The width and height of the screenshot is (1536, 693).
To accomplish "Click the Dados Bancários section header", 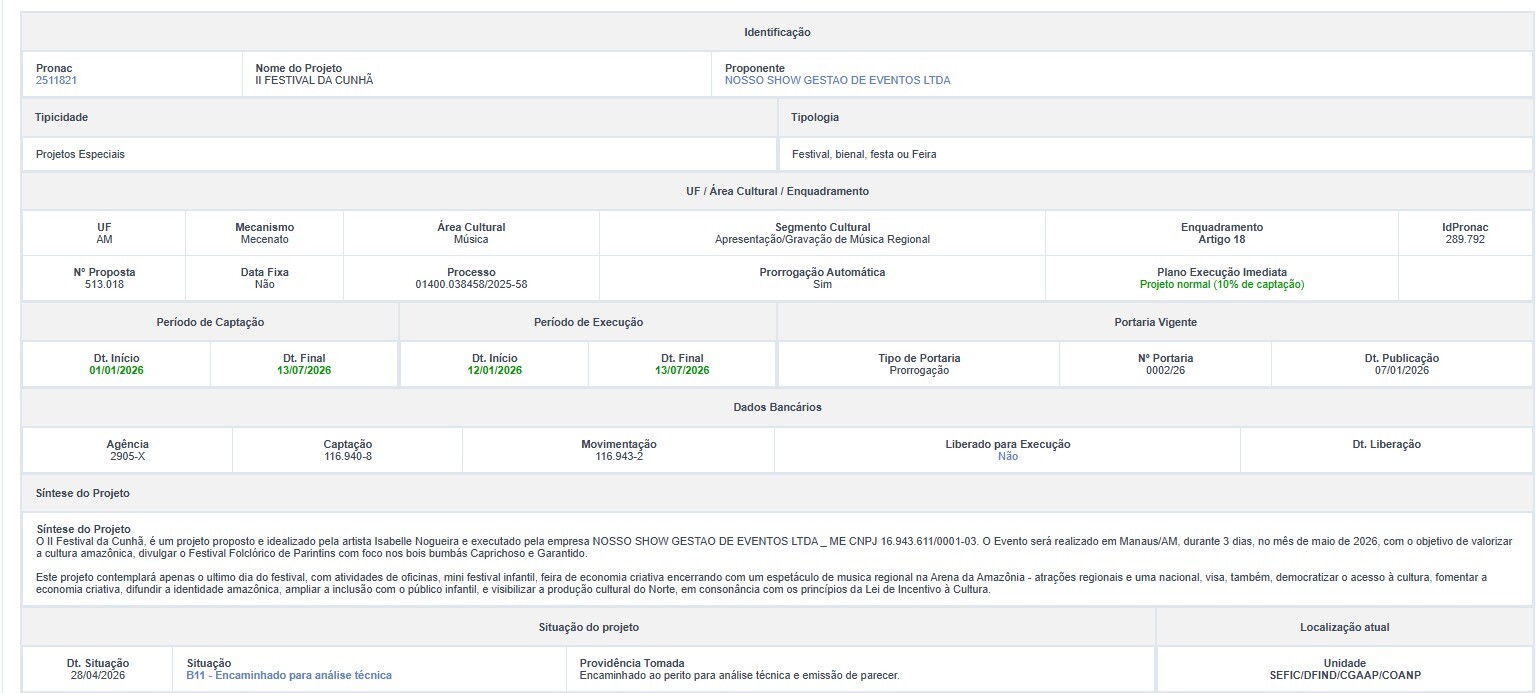I will click(777, 407).
